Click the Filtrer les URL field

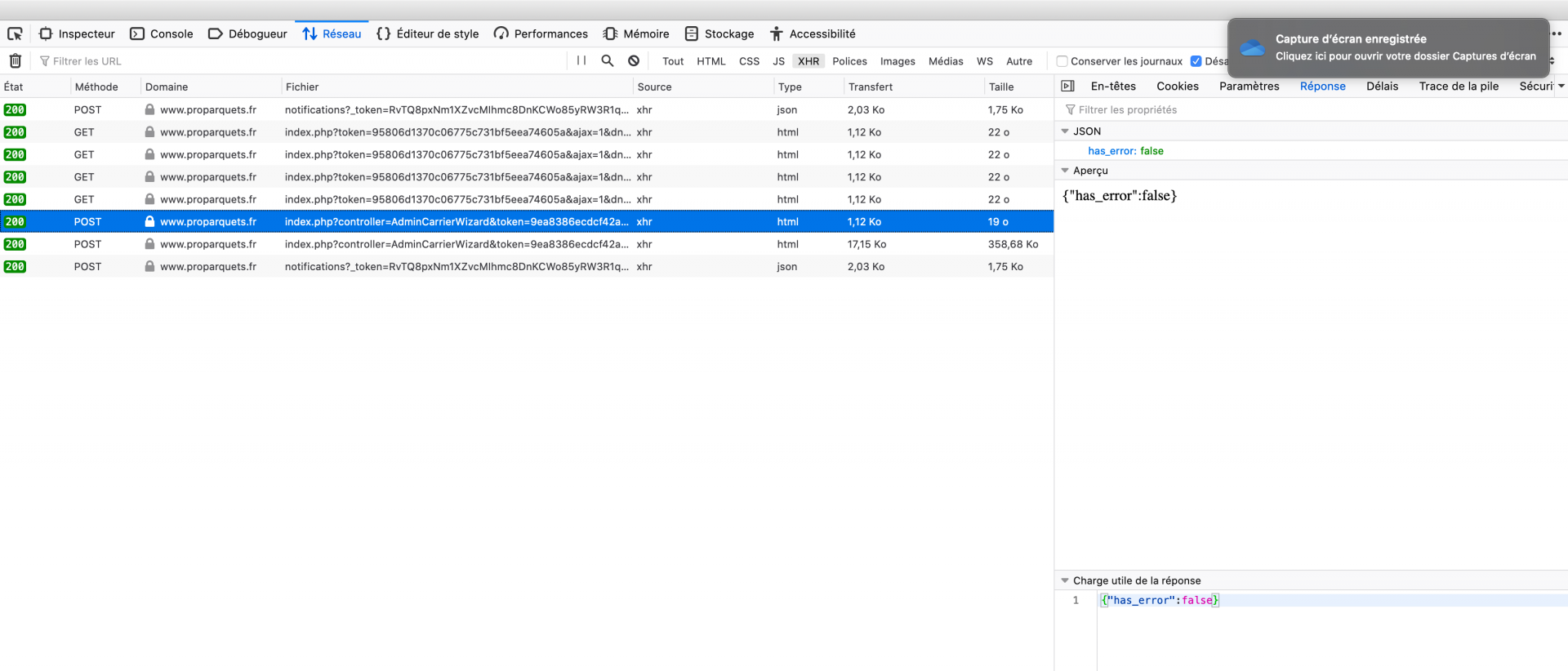[x=302, y=61]
